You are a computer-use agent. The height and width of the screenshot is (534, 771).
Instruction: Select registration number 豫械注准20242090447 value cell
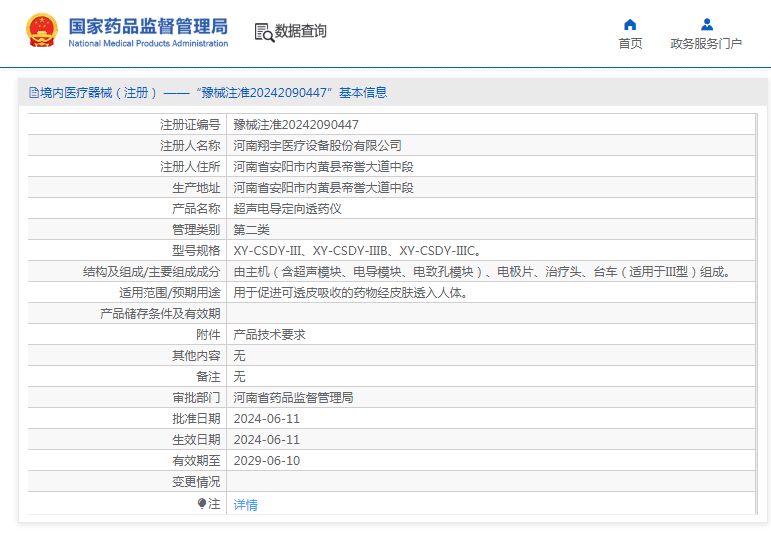click(296, 125)
